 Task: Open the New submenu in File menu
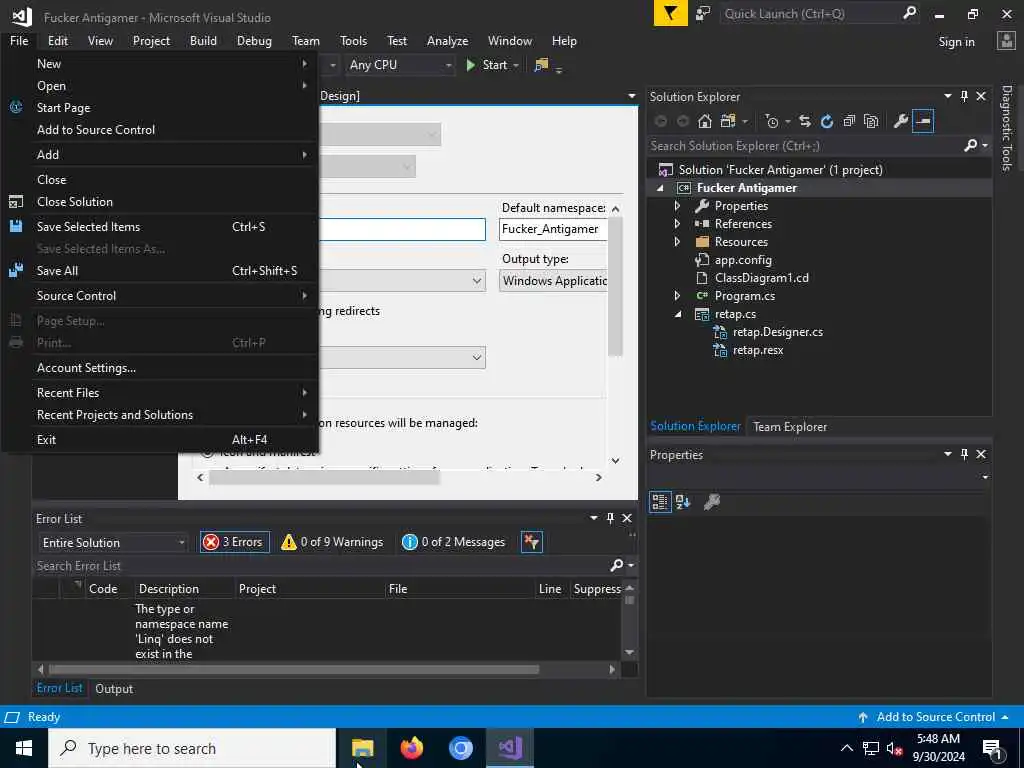point(160,63)
